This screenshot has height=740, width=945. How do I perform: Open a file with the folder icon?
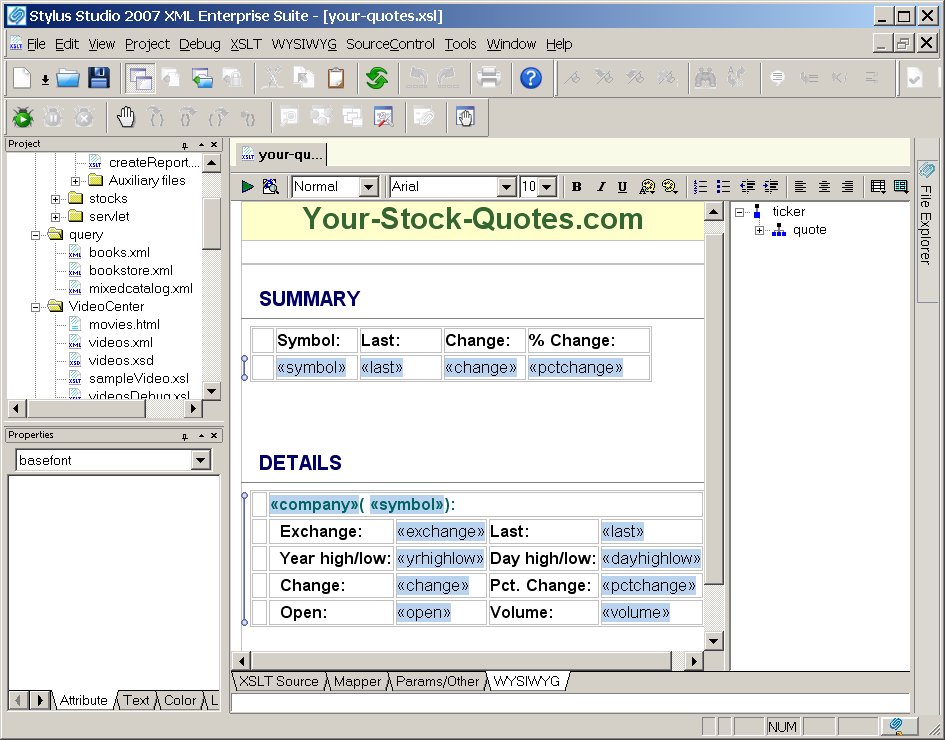point(68,78)
